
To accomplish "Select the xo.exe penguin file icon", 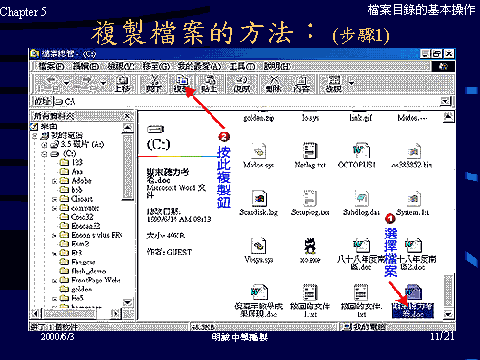I will [x=310, y=247].
